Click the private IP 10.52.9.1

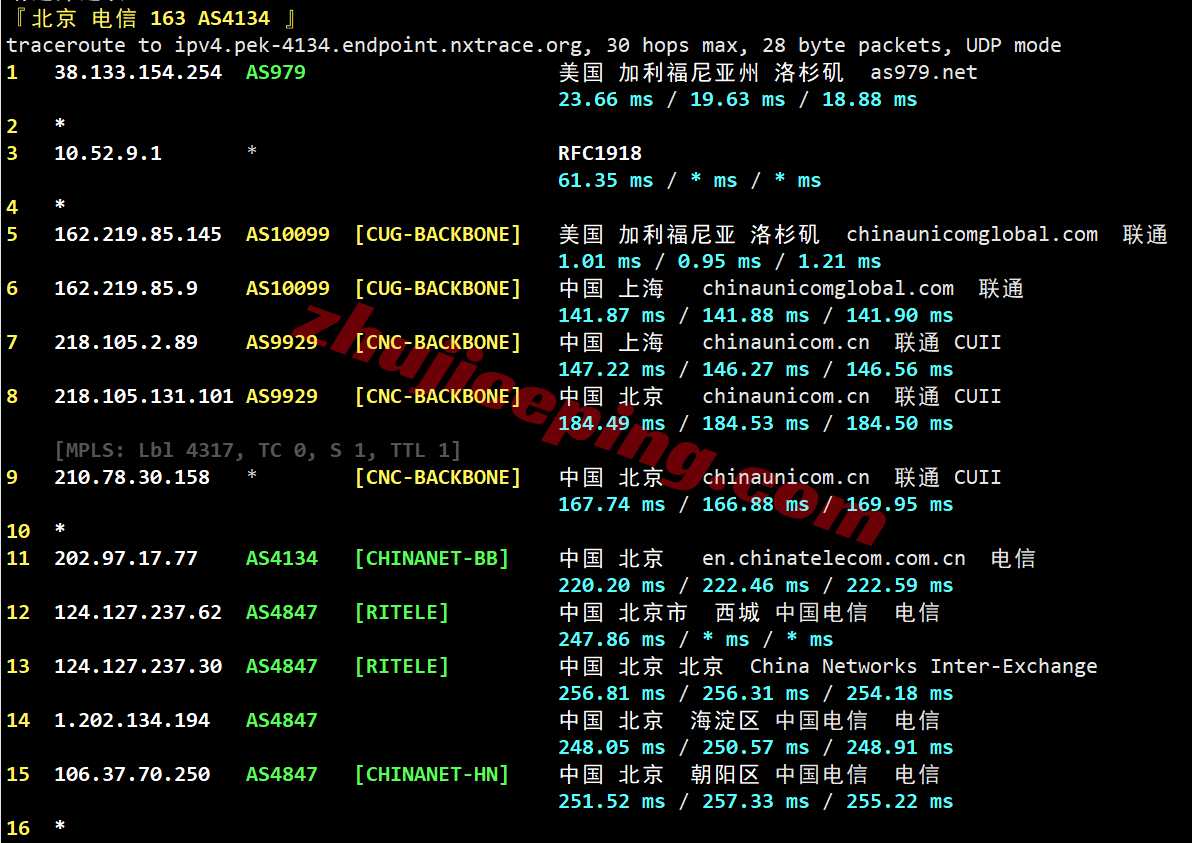pos(108,154)
